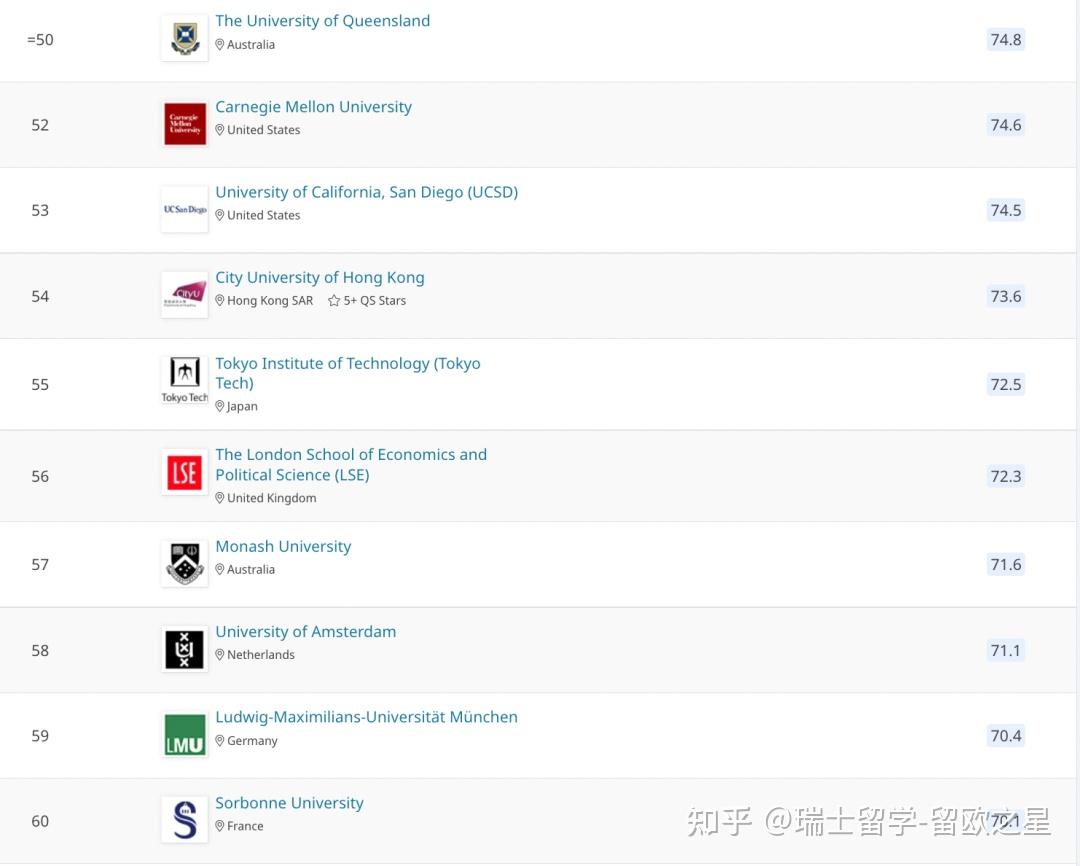Click the United Kingdom location text
1080x866 pixels.
coord(271,499)
